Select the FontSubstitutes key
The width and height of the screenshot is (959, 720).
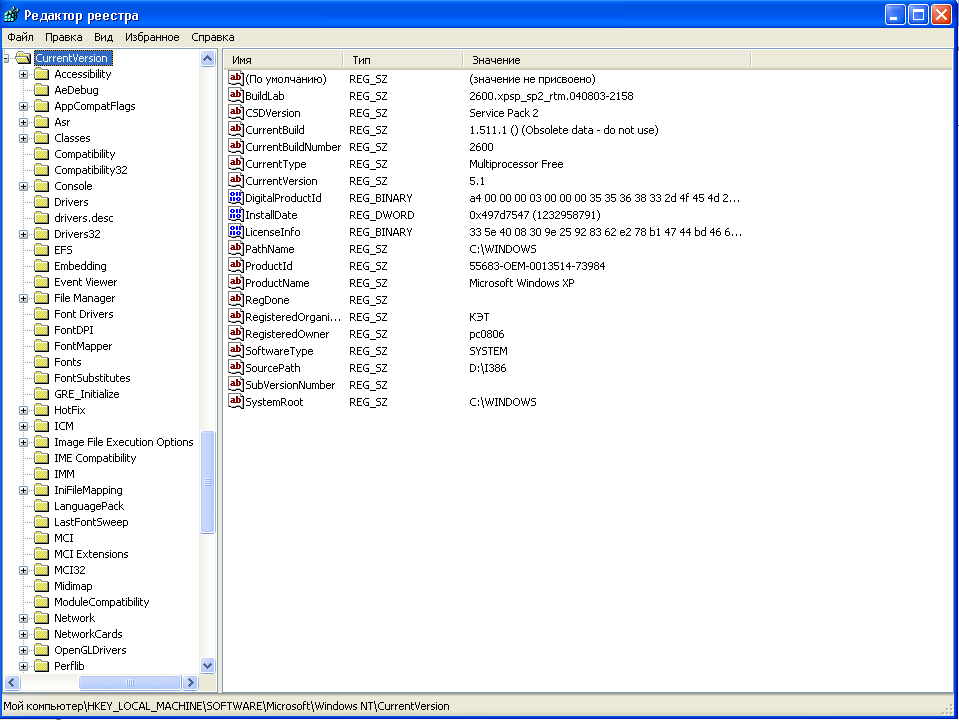tap(92, 378)
